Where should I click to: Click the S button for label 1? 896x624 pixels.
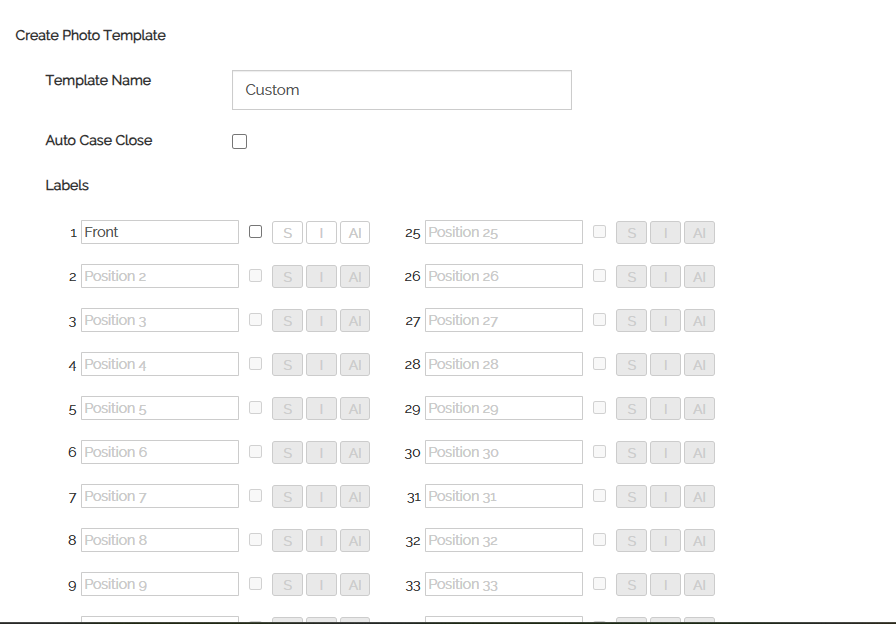tap(288, 233)
